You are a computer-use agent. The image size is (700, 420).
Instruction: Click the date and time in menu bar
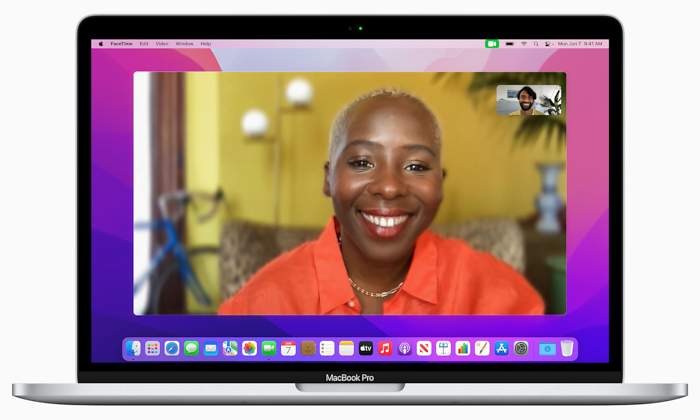580,44
